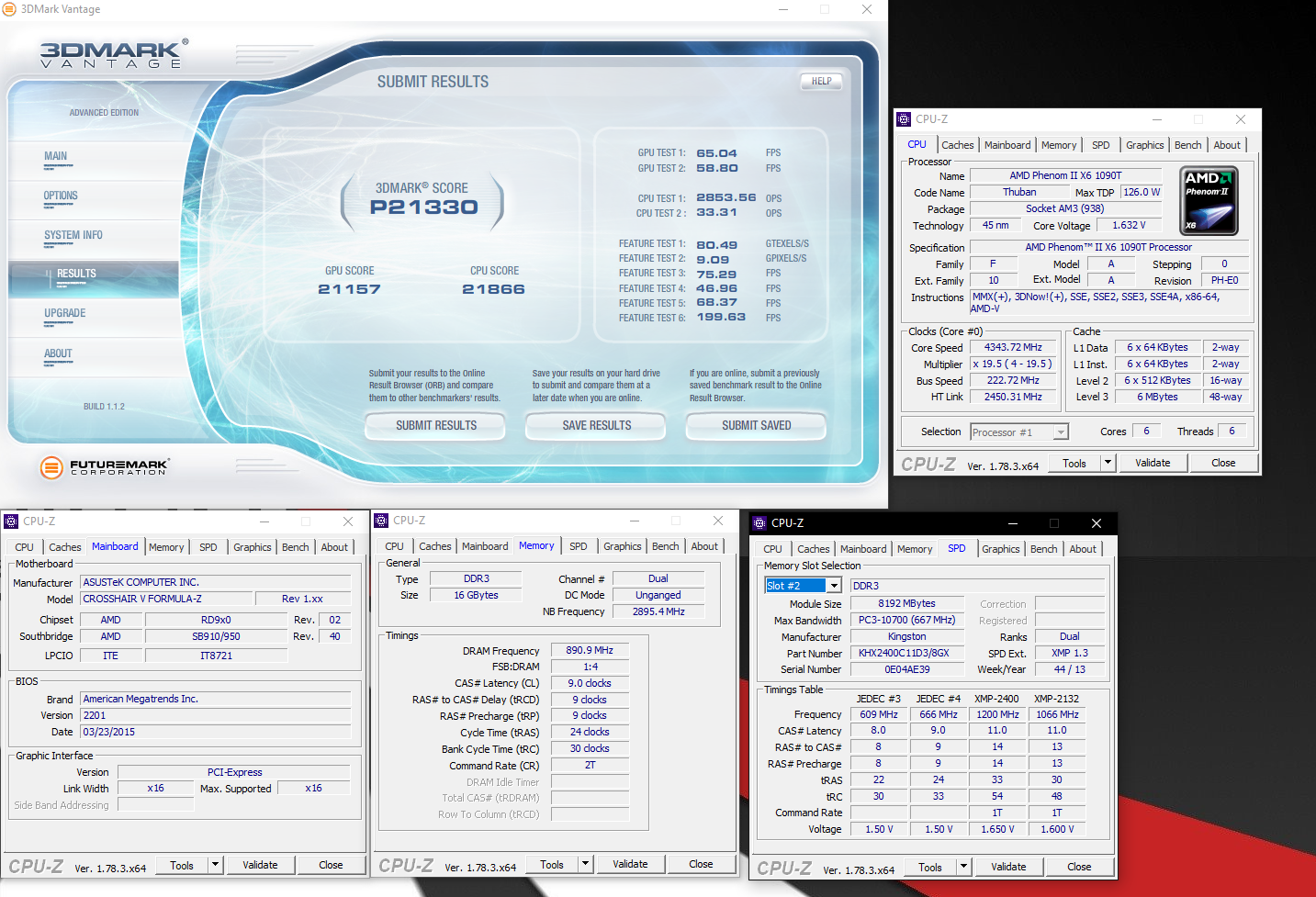Screen dimensions: 1316x897
Task: Click the Futuremark Corporation logo
Action: [x=104, y=466]
